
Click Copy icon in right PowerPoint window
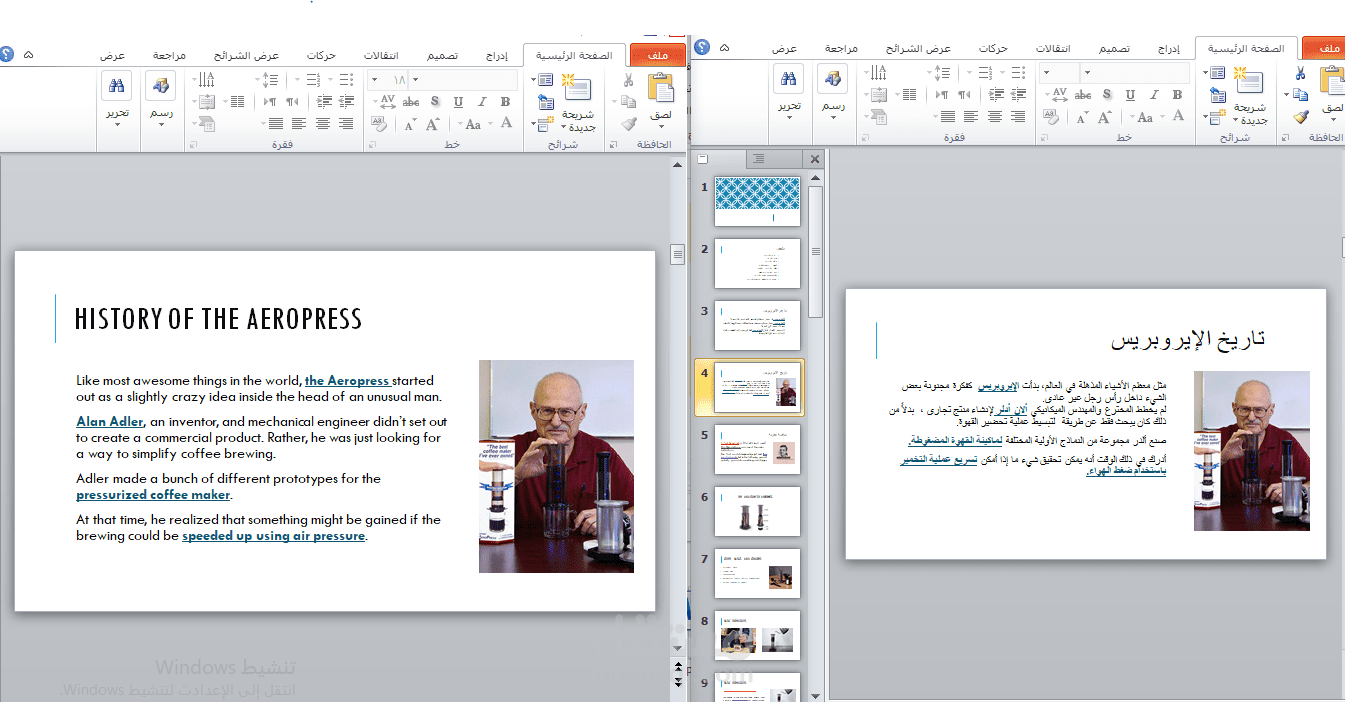point(1300,95)
